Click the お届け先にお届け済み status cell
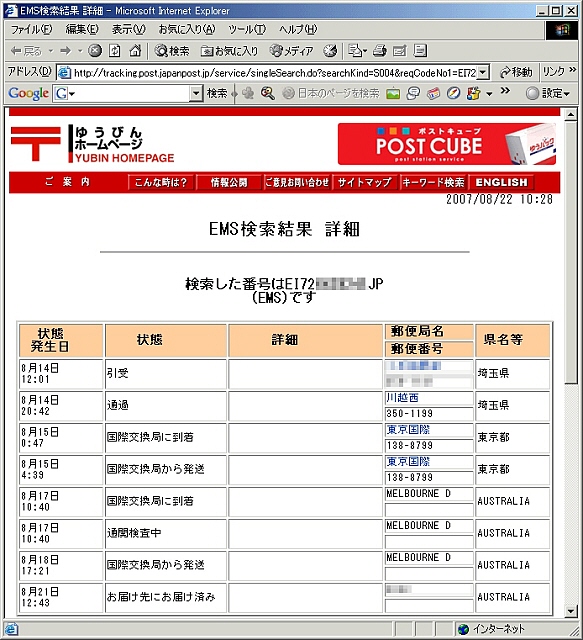This screenshot has height=640, width=583. (166, 598)
